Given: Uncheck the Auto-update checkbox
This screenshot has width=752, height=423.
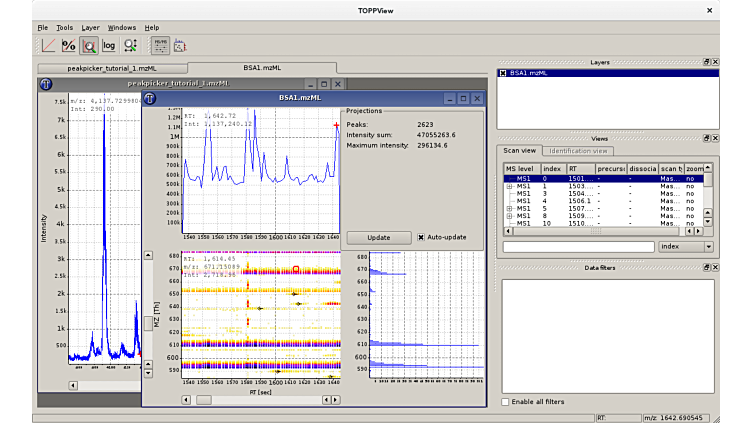Looking at the screenshot, I should (x=421, y=238).
